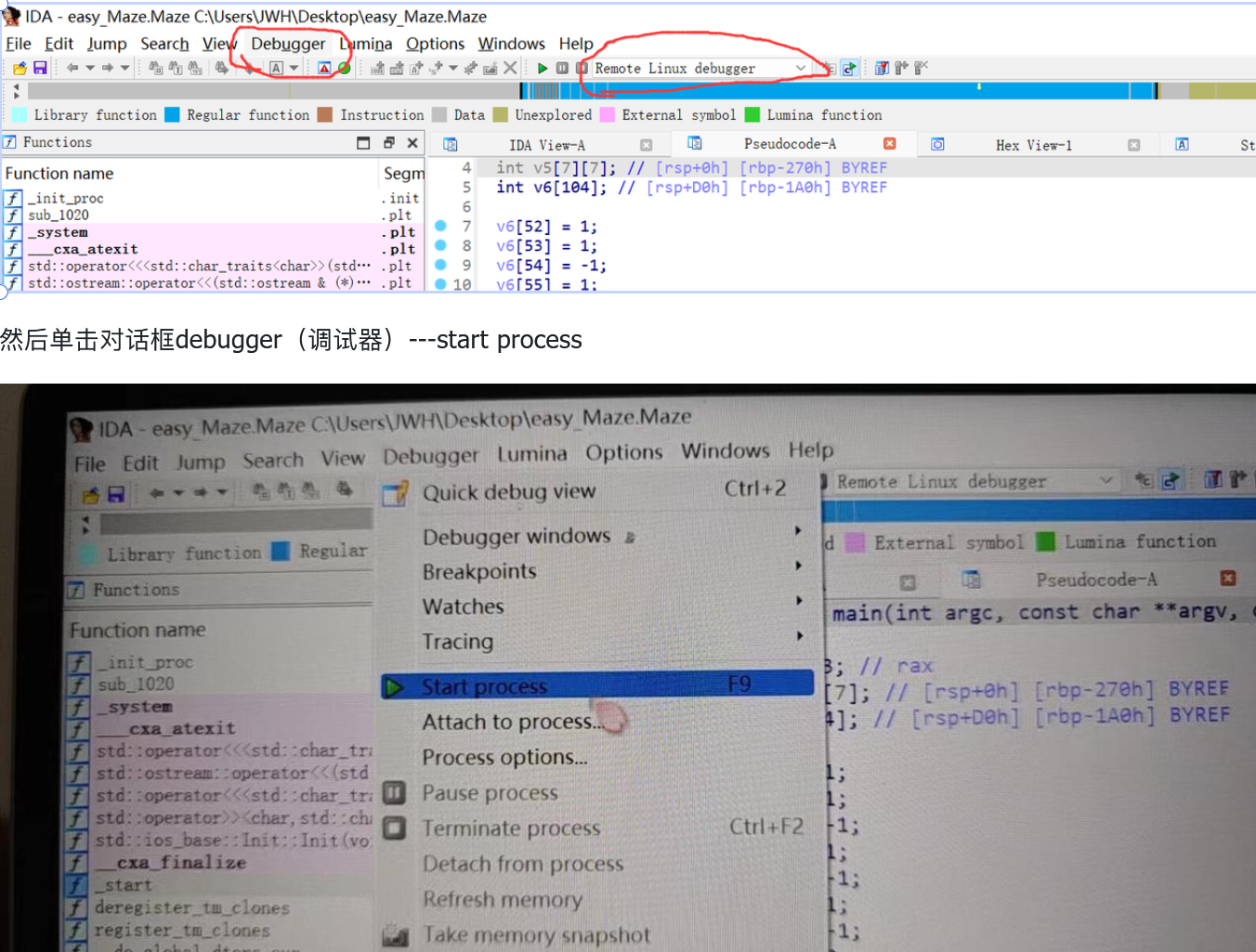Screen dimensions: 1256x952
Task: Click Terminate process icon in lower Debugger menu
Action: [395, 828]
